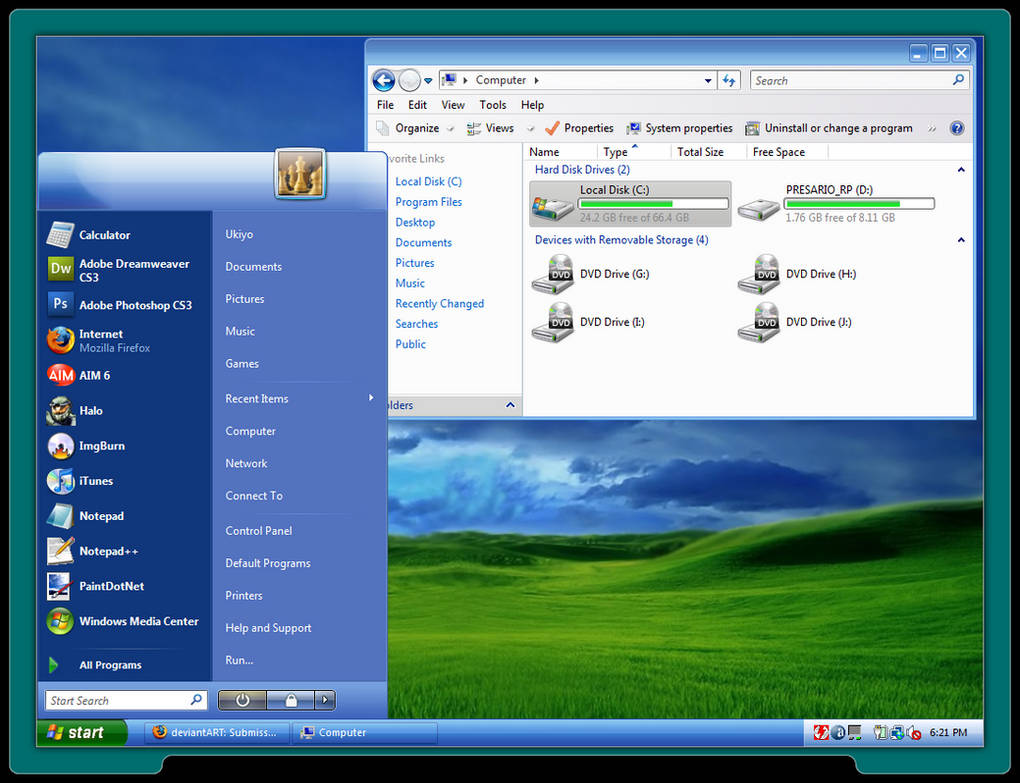Open Documents from Start menu right pane
The image size is (1020, 783).
point(254,267)
